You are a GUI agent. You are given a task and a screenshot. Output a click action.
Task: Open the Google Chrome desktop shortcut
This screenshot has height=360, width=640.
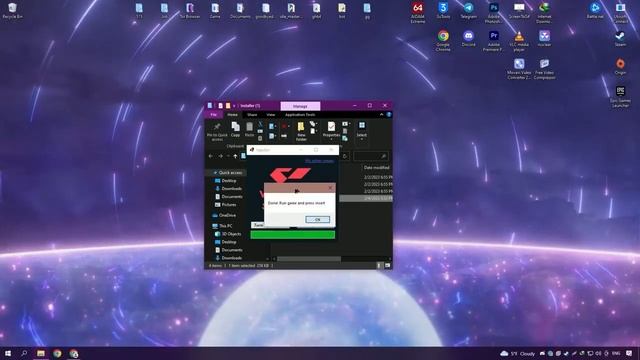tap(443, 40)
